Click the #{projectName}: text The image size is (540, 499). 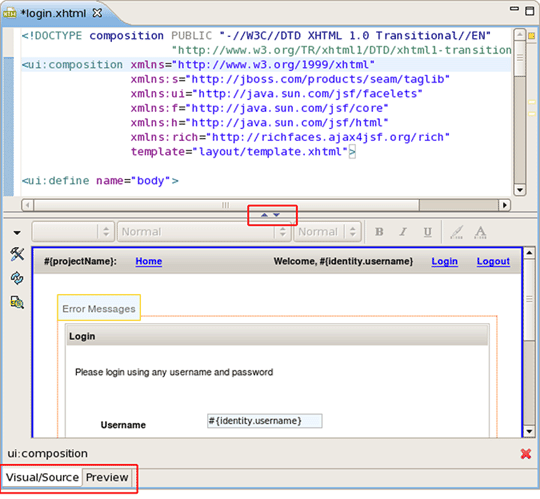click(x=80, y=261)
